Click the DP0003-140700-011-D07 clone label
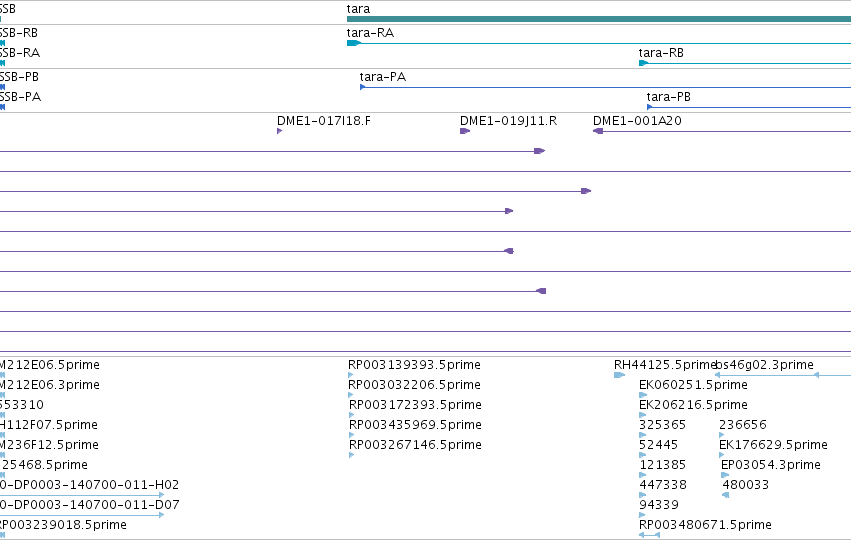The height and width of the screenshot is (540, 851). (89, 505)
